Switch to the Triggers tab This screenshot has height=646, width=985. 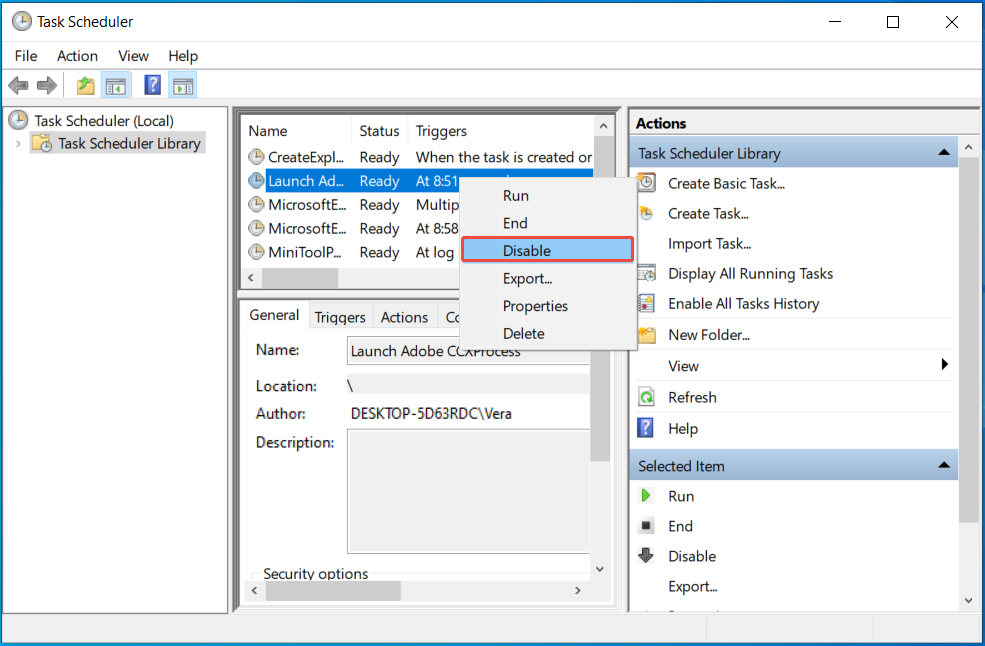[340, 316]
